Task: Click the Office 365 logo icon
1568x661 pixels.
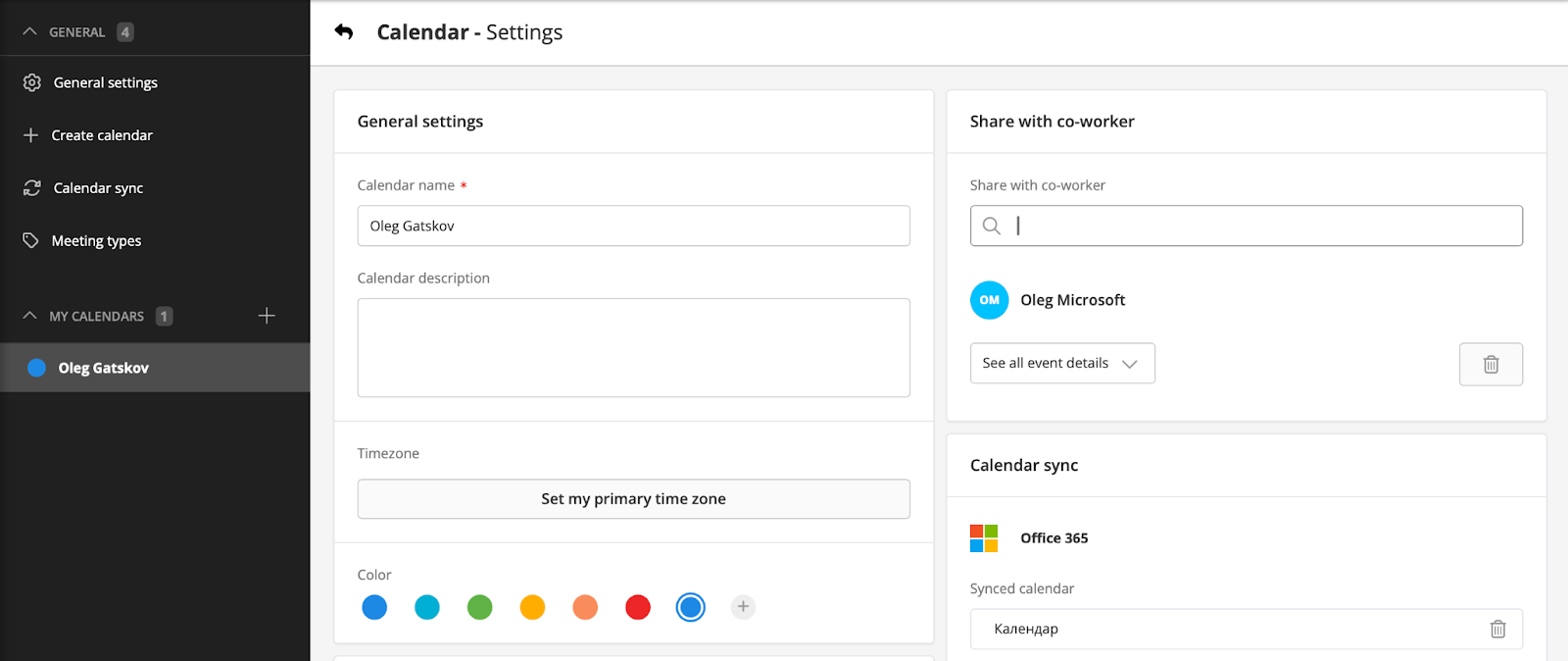Action: click(x=984, y=538)
